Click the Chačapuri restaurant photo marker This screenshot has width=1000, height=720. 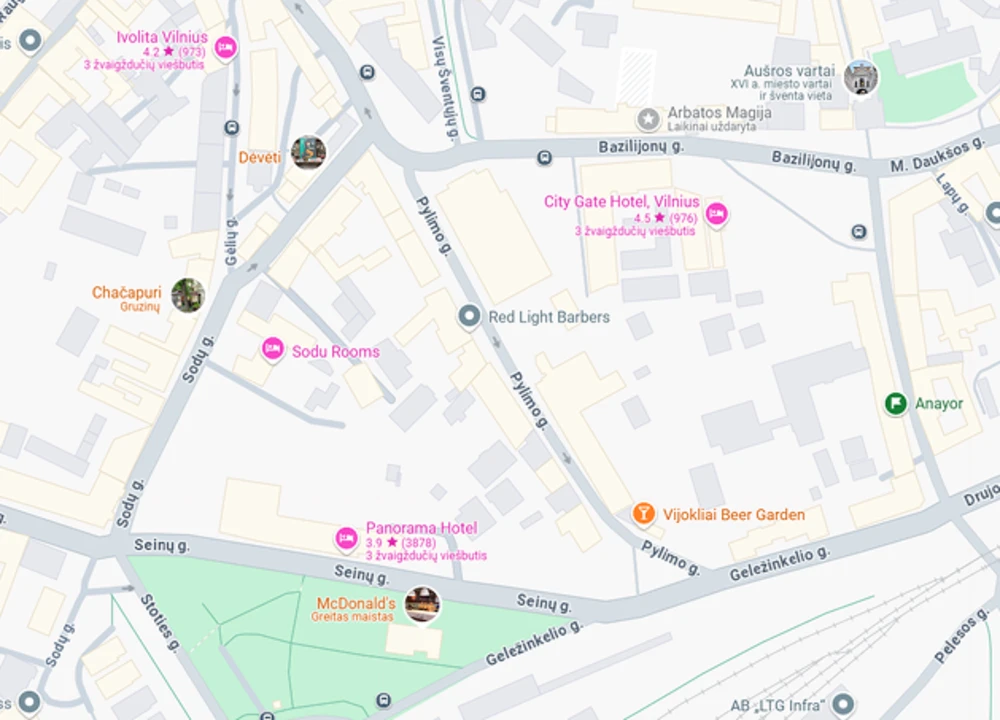(188, 295)
